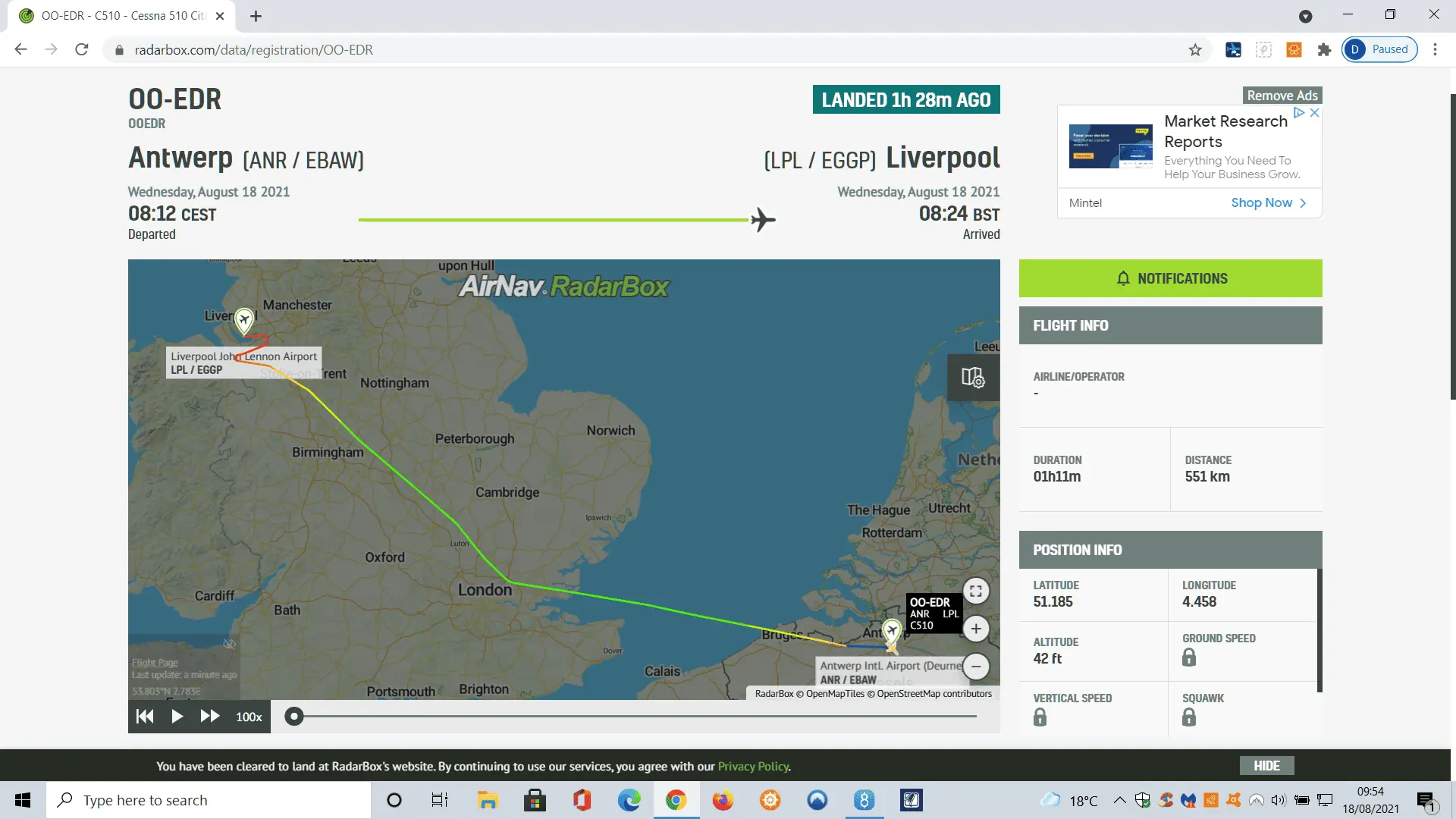Open the Privacy Policy link
Image resolution: width=1456 pixels, height=819 pixels.
click(753, 767)
